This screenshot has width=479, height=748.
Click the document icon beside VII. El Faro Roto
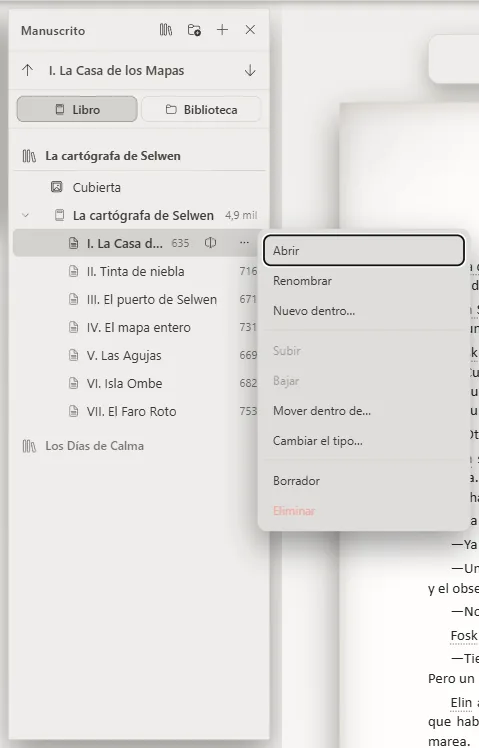coord(73,412)
